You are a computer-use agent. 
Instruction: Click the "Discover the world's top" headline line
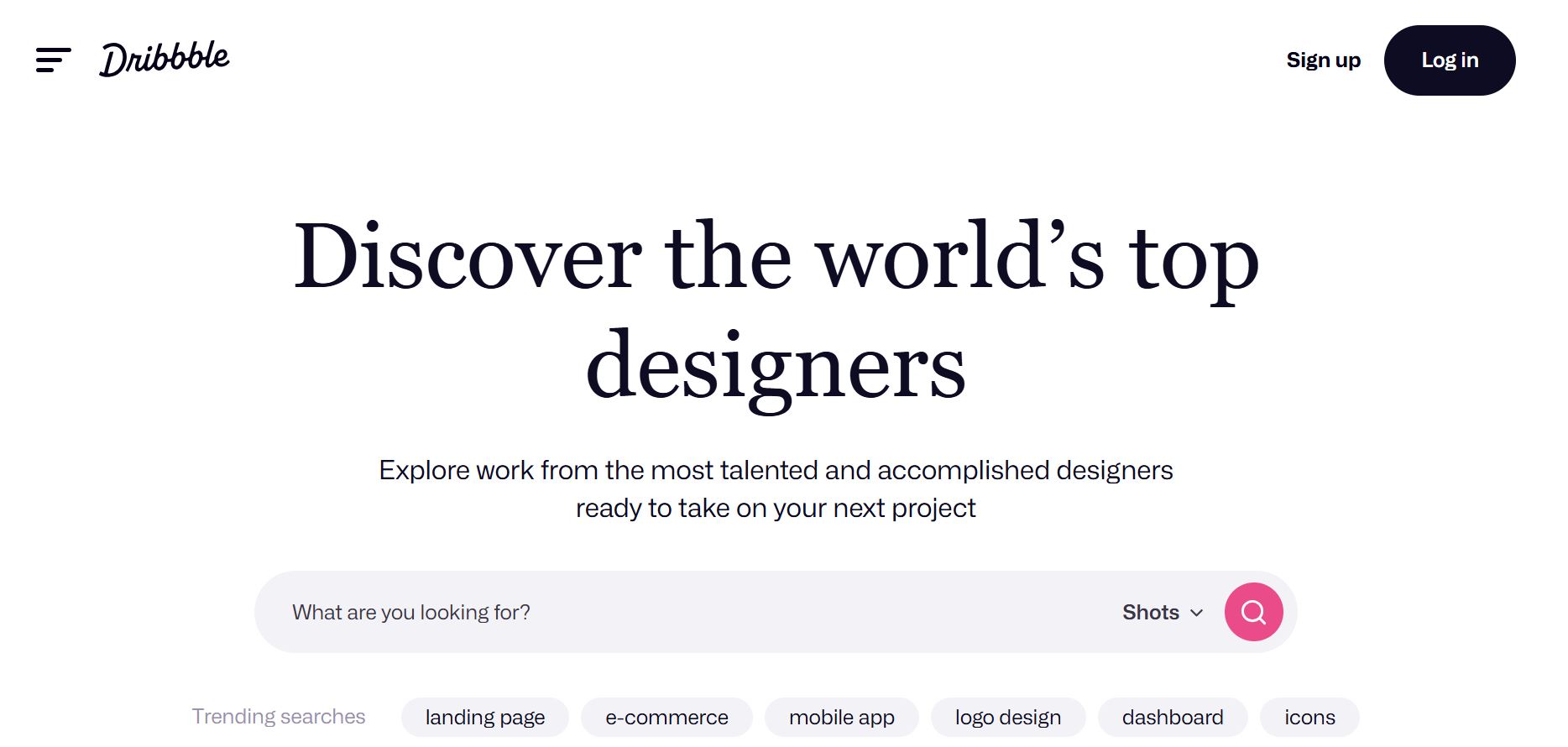tap(776, 257)
